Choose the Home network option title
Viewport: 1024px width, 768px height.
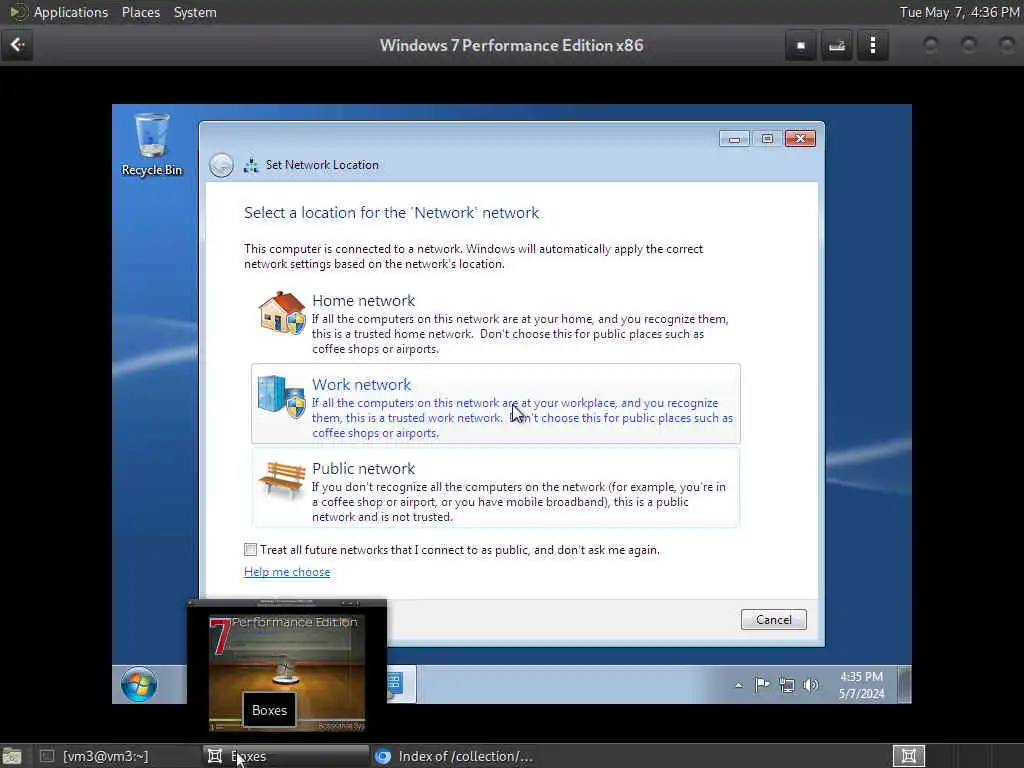click(363, 300)
